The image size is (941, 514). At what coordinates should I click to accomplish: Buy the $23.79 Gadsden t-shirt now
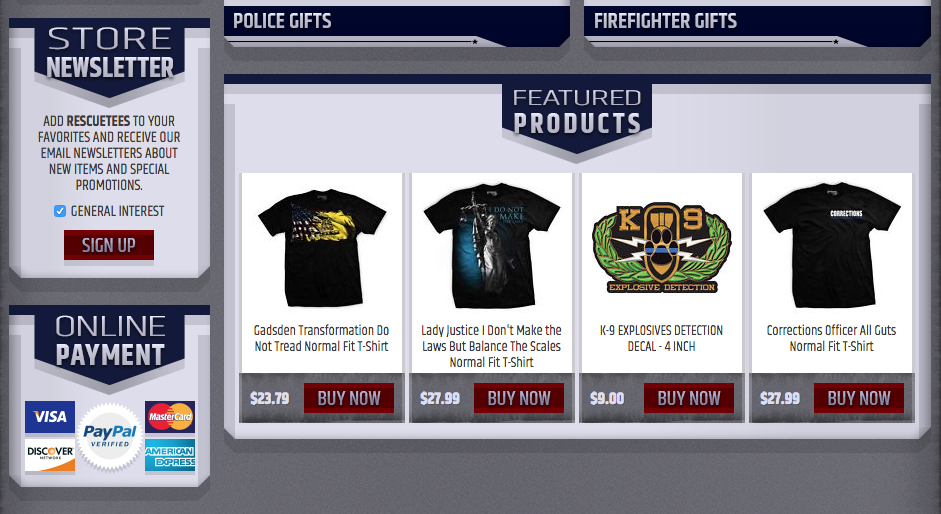(x=349, y=398)
